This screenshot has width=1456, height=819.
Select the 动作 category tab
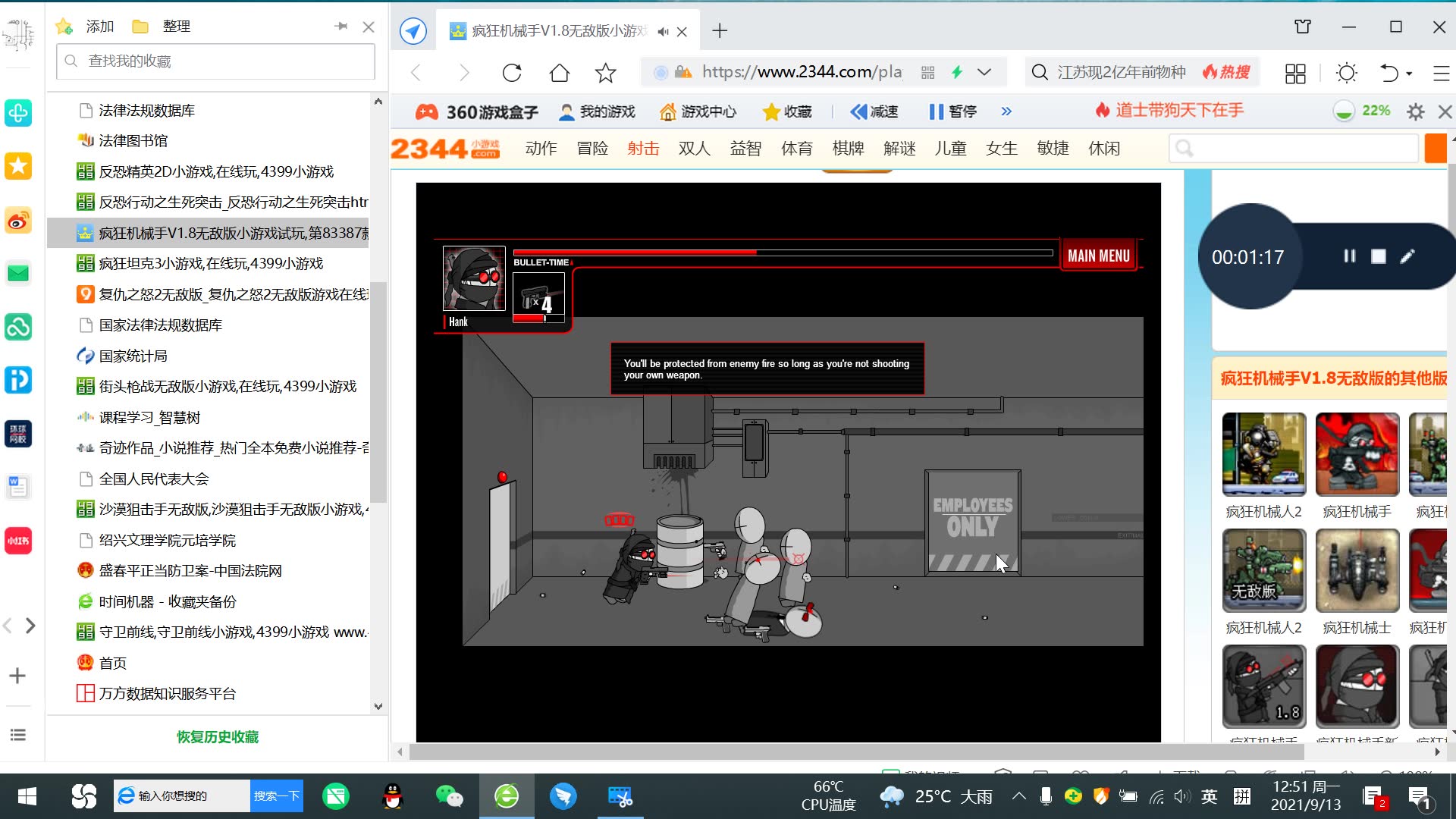541,149
